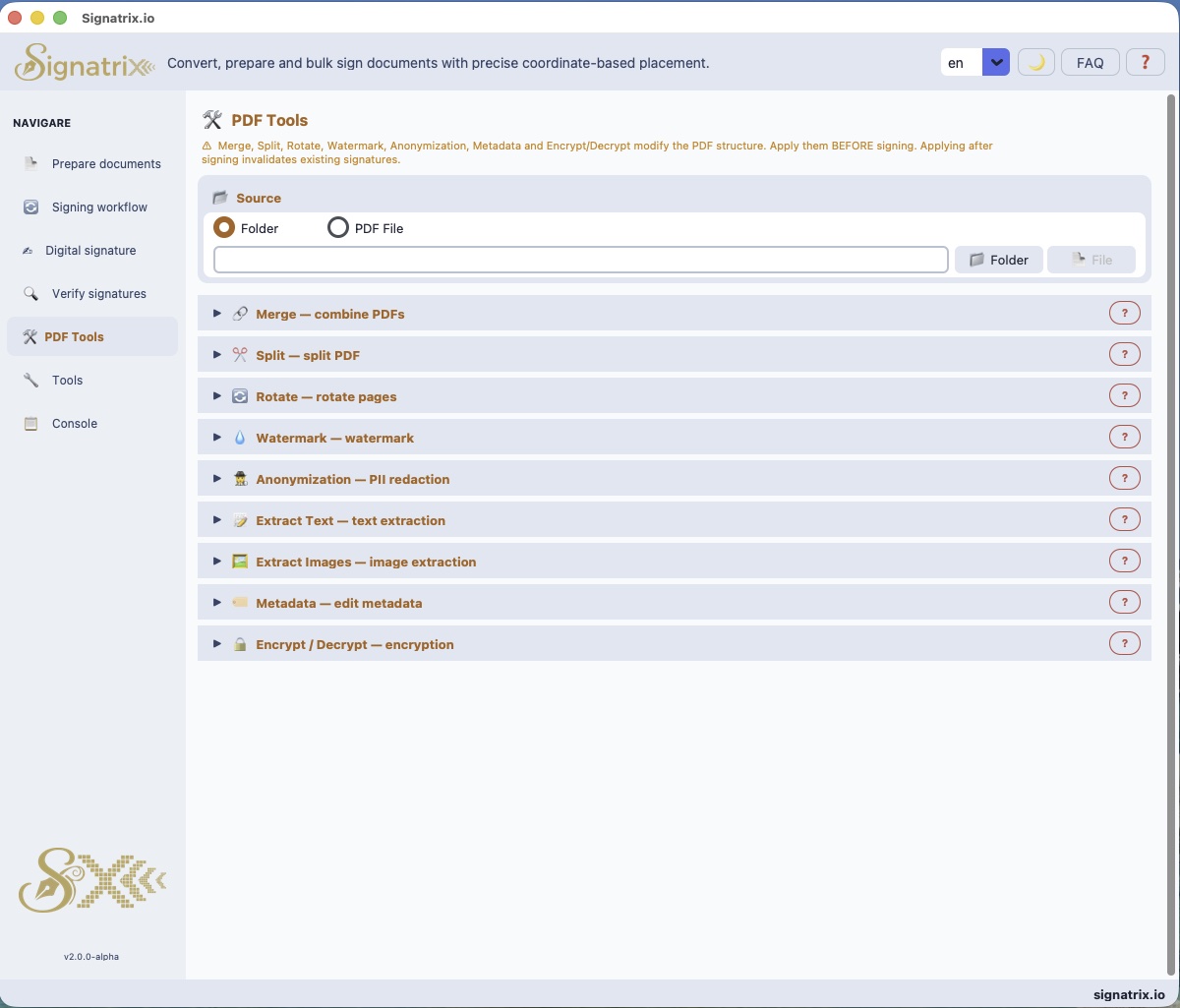Expand the Merge — combine PDFs section
Image resolution: width=1180 pixels, height=1008 pixels.
coord(330,314)
